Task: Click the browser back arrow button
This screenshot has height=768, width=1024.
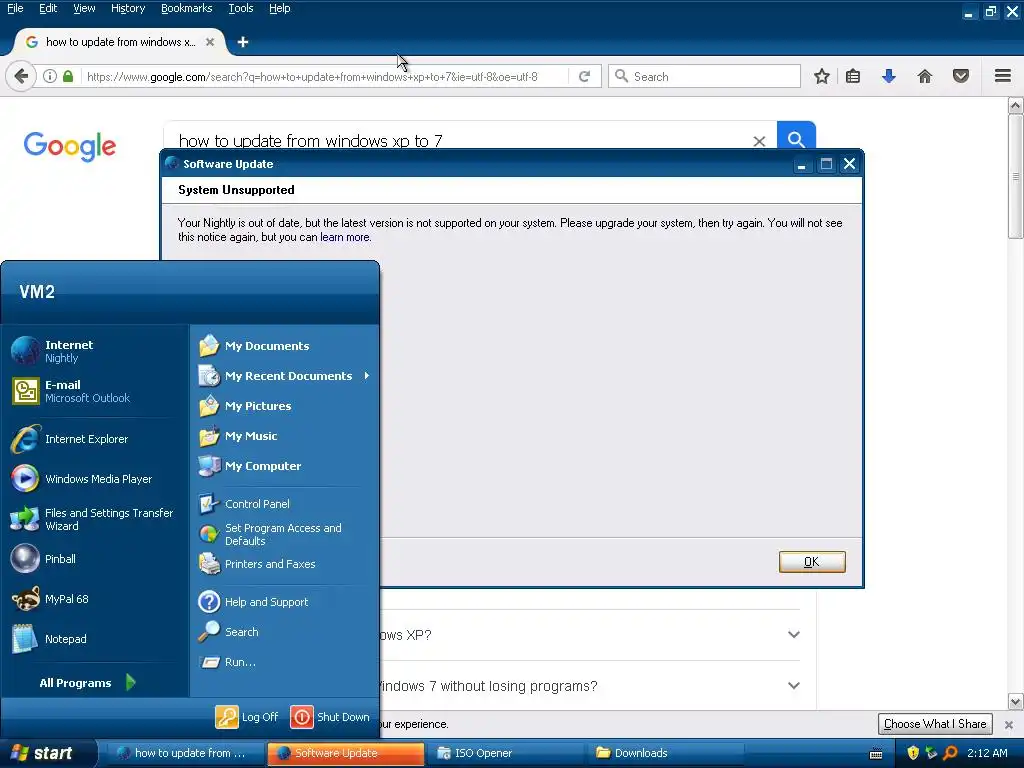Action: coord(21,76)
